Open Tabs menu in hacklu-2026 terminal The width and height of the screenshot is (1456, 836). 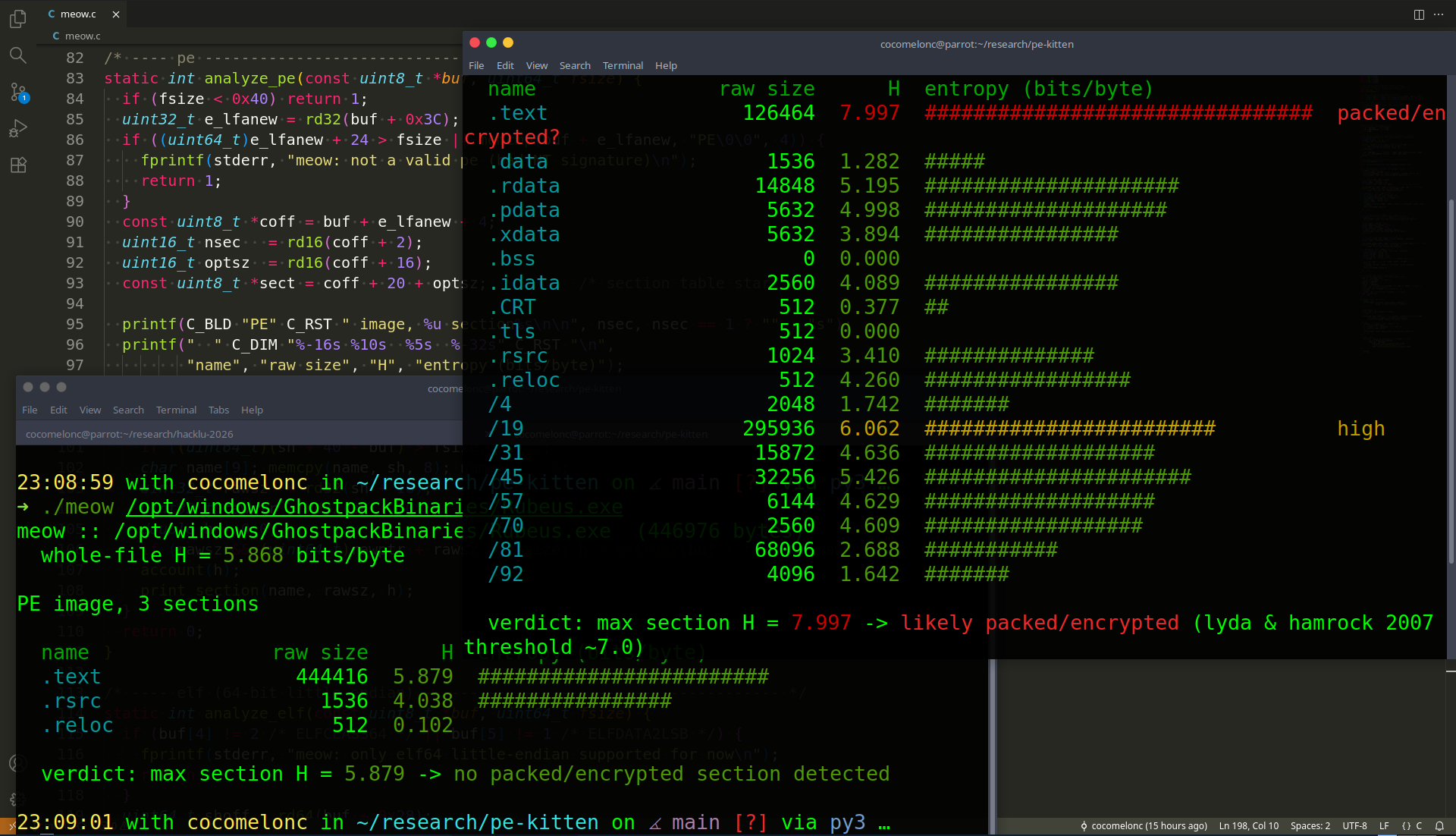218,410
